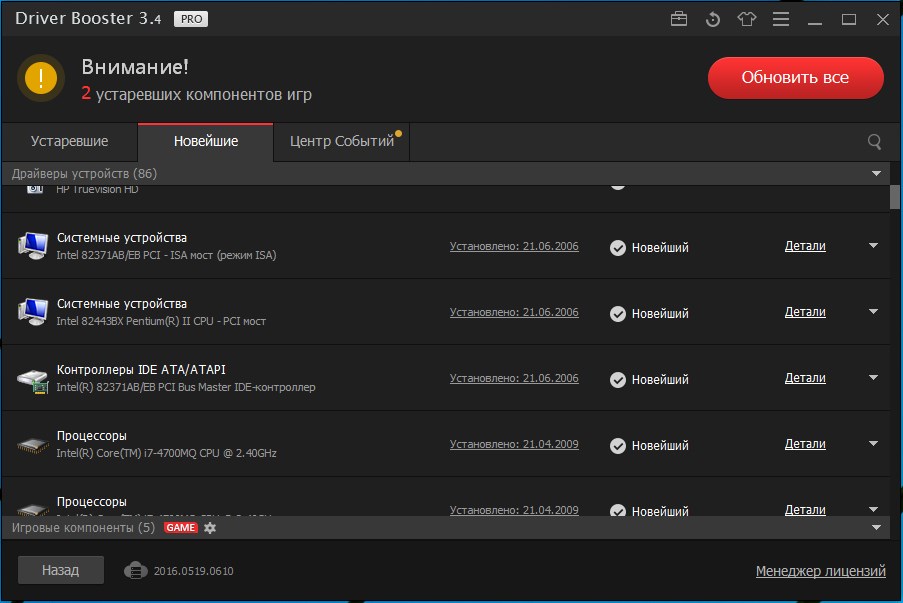
Task: Click the orange notification dot on Центр Событий
Action: point(398,134)
